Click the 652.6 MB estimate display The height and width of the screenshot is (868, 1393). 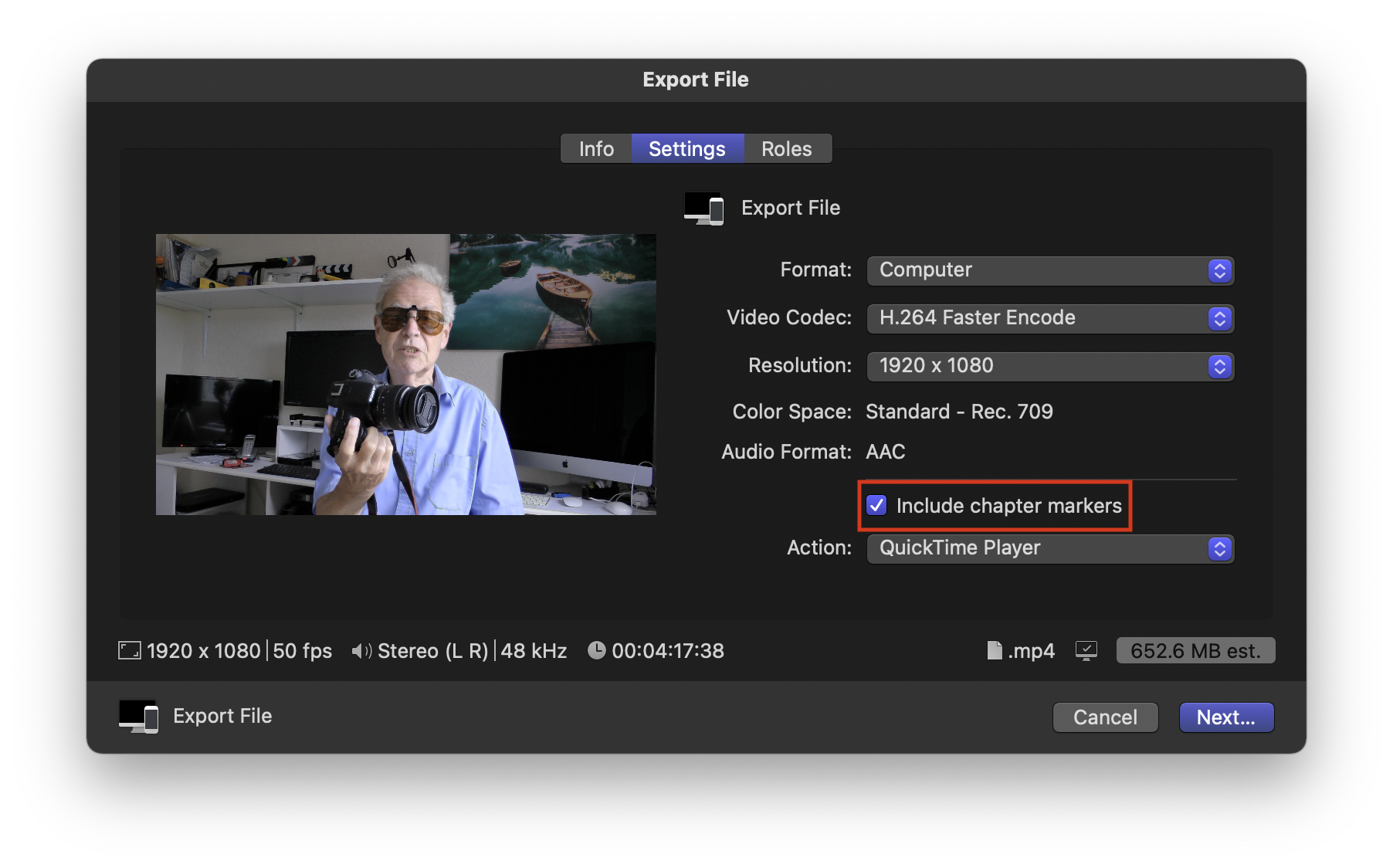click(x=1195, y=650)
